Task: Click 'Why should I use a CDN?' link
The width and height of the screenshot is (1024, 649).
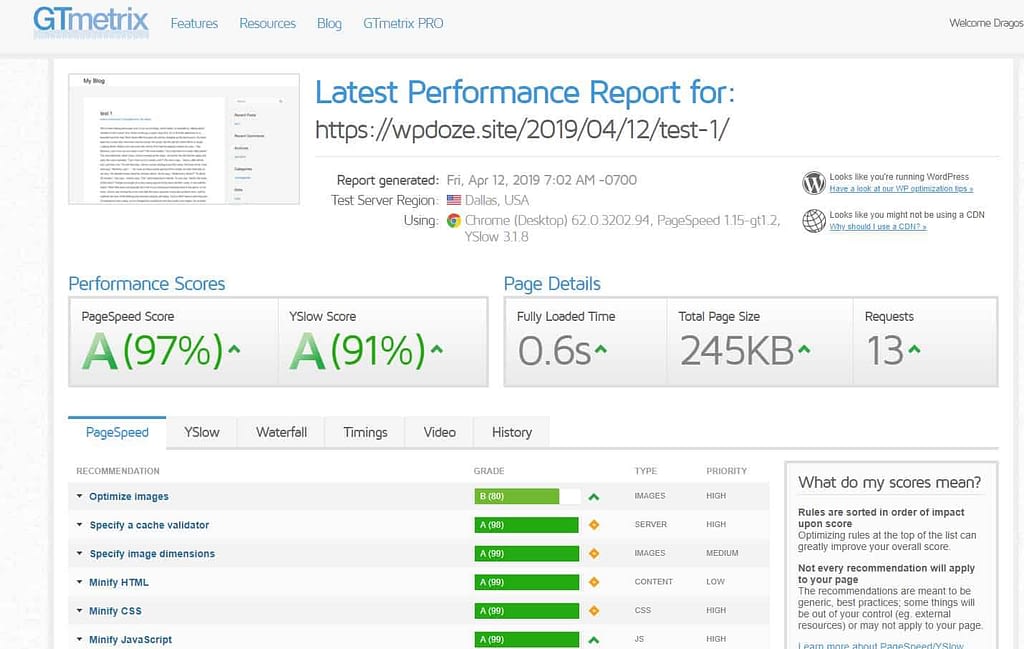Action: coord(878,227)
